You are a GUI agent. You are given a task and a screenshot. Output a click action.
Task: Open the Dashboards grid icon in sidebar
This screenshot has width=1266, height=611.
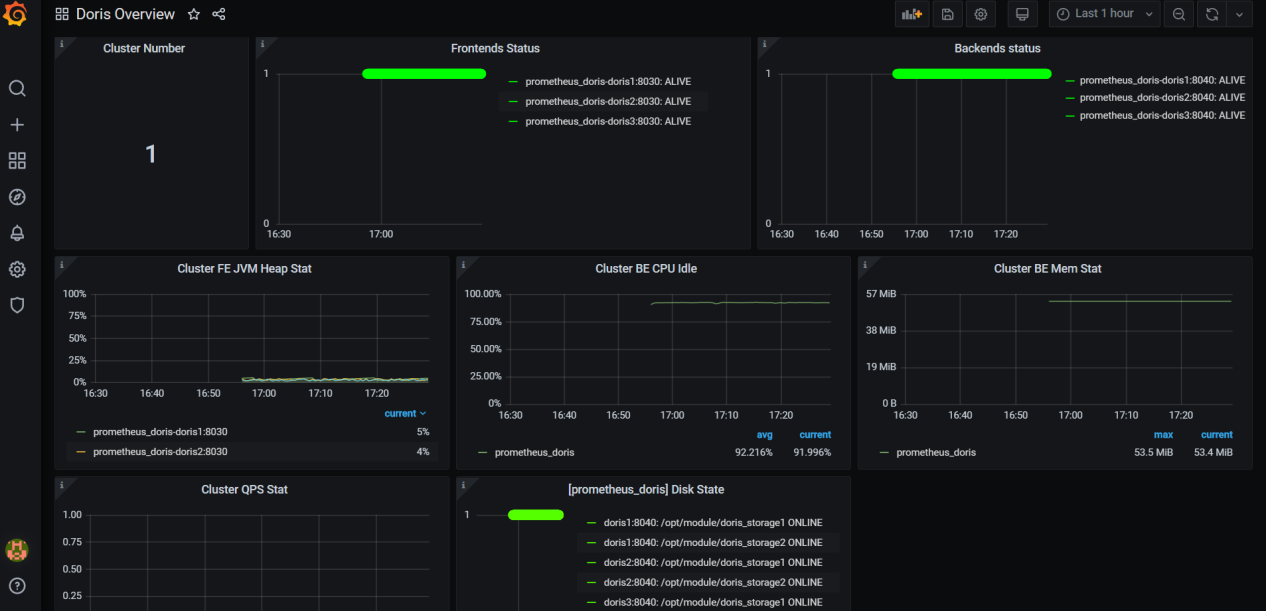(x=17, y=161)
